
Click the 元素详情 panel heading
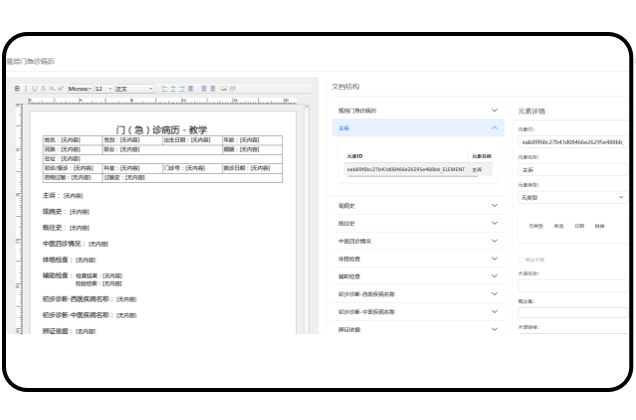click(531, 111)
